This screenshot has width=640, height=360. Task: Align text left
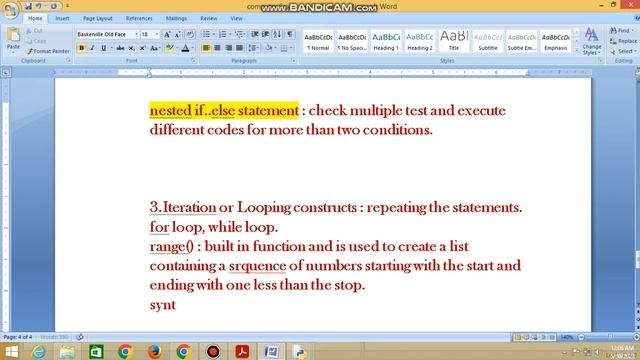(207, 48)
